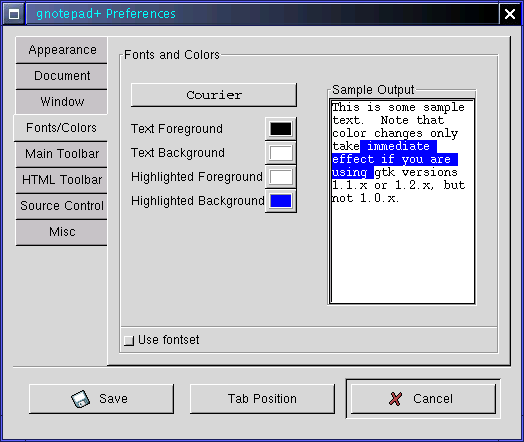Choose the blue Highlighted Background swatch

pyautogui.click(x=281, y=201)
